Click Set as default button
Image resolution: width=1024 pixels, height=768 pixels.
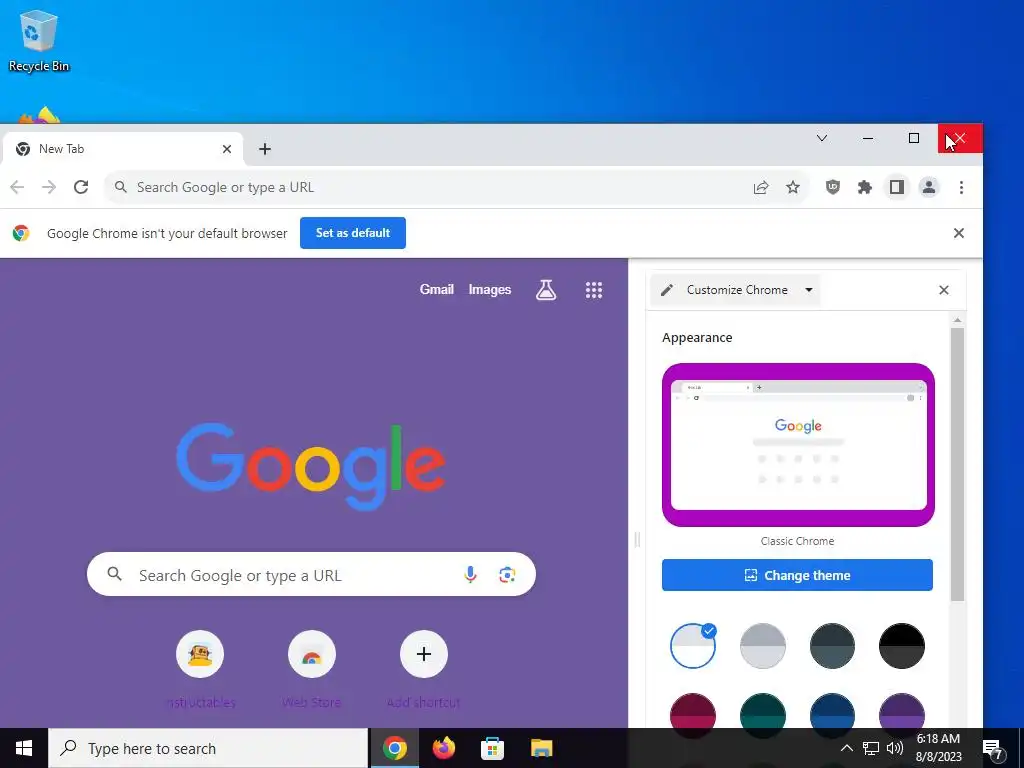(x=353, y=233)
